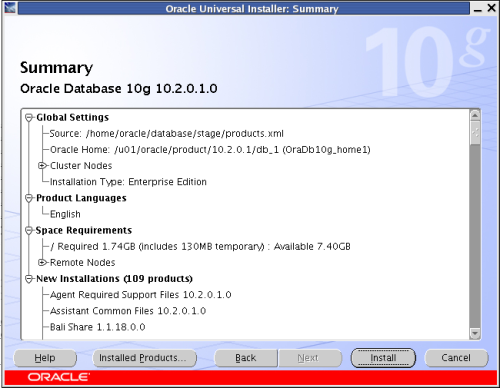Select Installation Type: Enterprise Edition row
Image resolution: width=500 pixels, height=388 pixels.
point(128,182)
